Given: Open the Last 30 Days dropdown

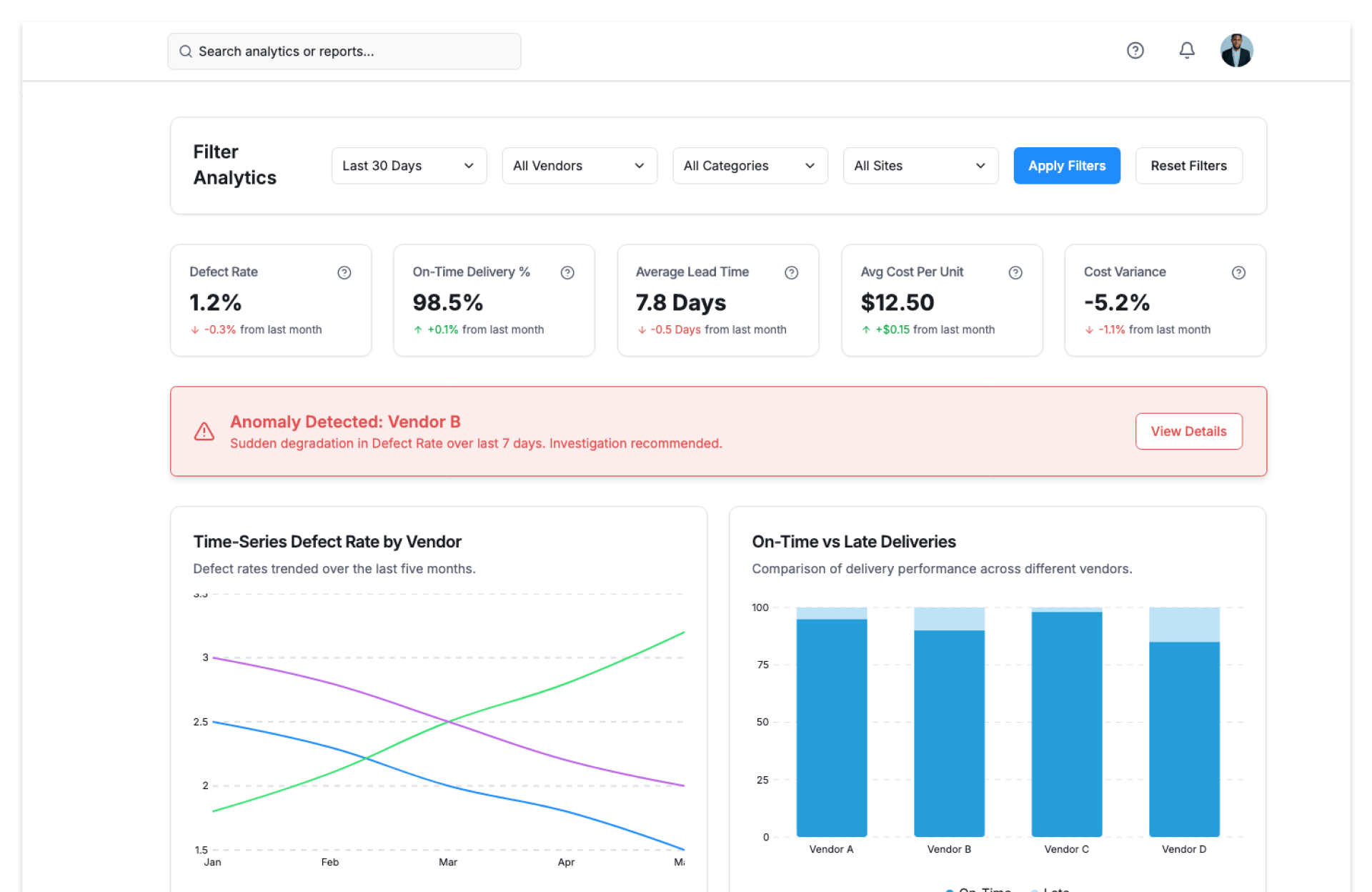Looking at the screenshot, I should click(409, 166).
